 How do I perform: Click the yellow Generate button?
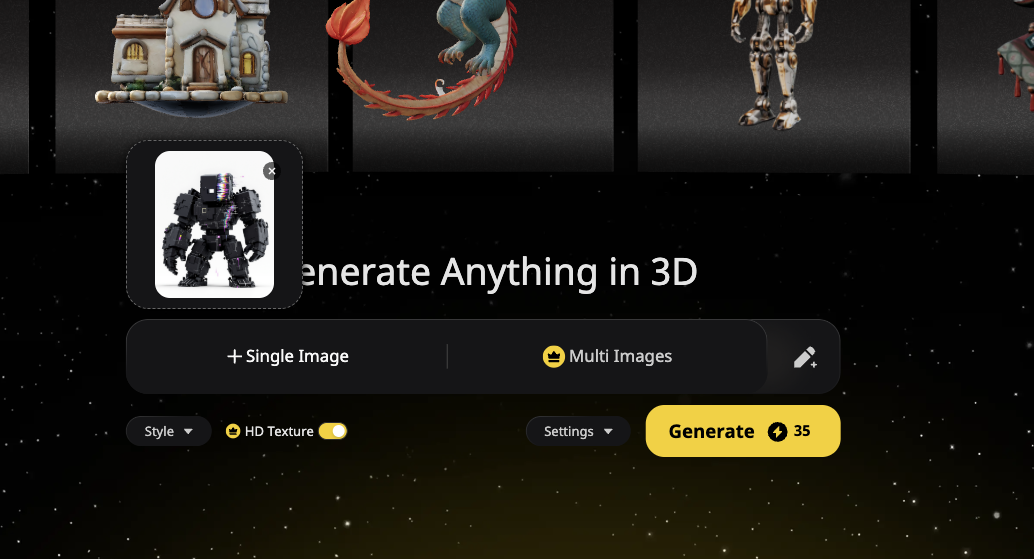(743, 431)
